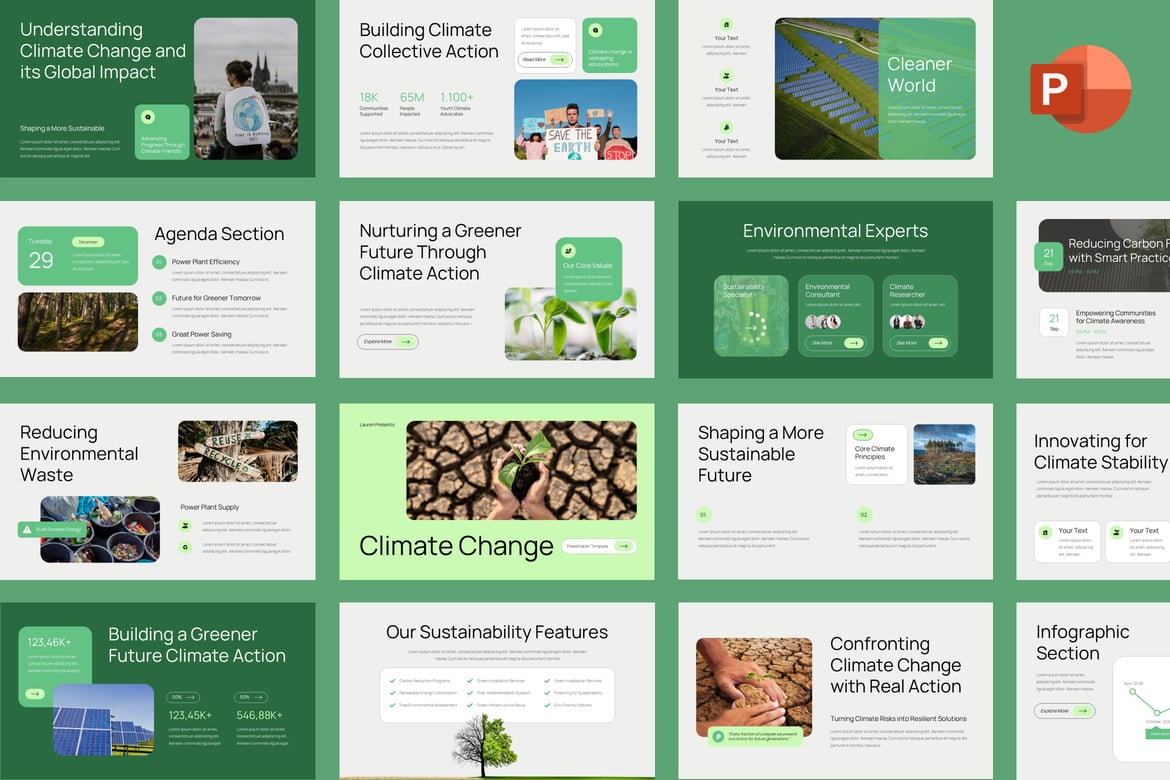
Task: Click the 03 bullet beside Great Power Saving
Action: tap(159, 334)
